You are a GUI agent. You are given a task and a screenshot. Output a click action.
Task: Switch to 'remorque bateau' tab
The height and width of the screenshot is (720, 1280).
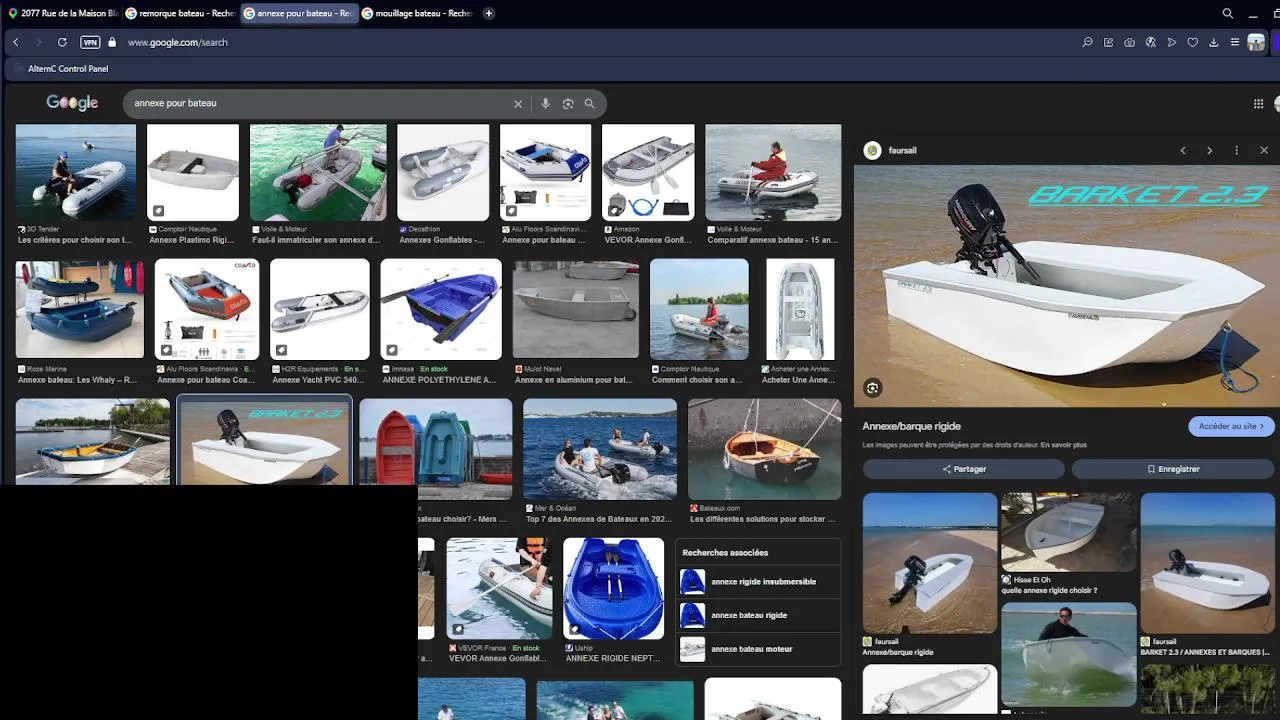tap(180, 13)
